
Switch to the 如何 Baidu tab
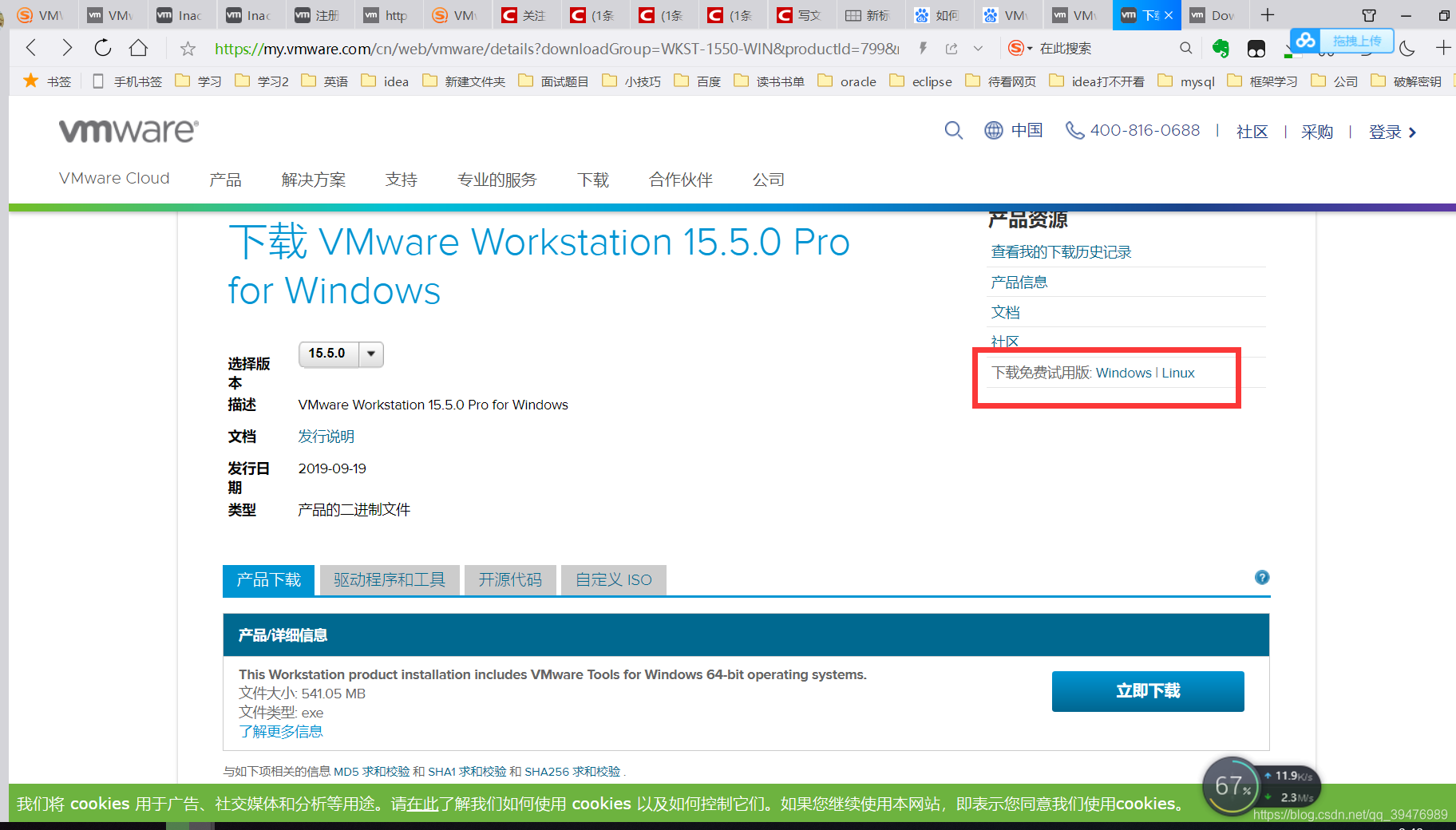939,15
